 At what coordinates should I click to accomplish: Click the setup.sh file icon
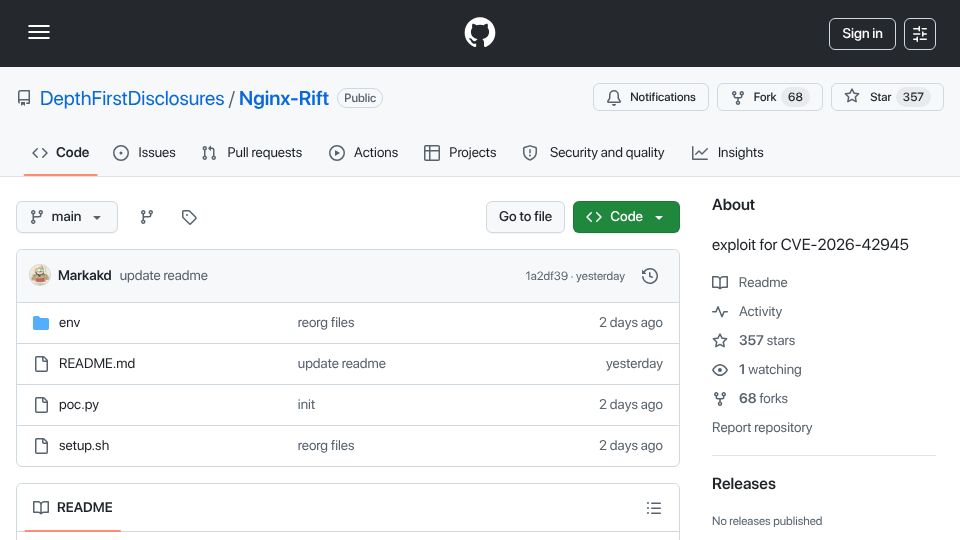[41, 446]
